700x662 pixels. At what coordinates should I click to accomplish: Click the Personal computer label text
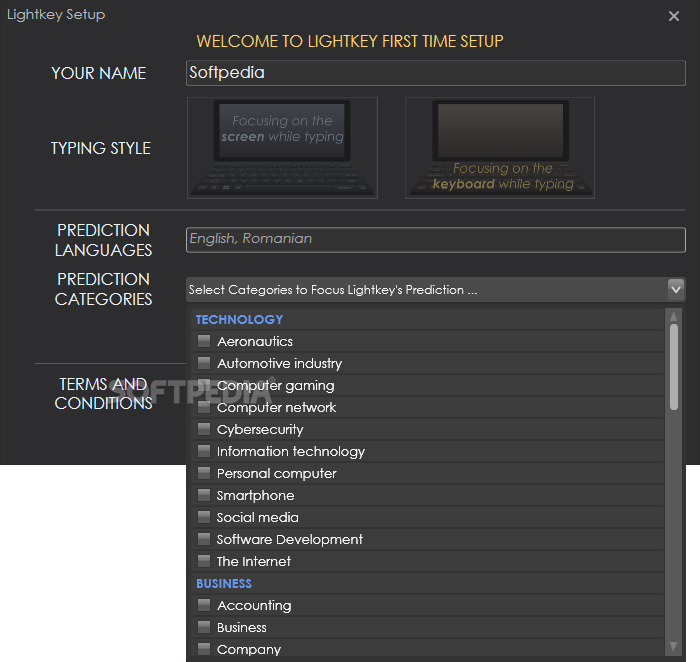pos(277,474)
